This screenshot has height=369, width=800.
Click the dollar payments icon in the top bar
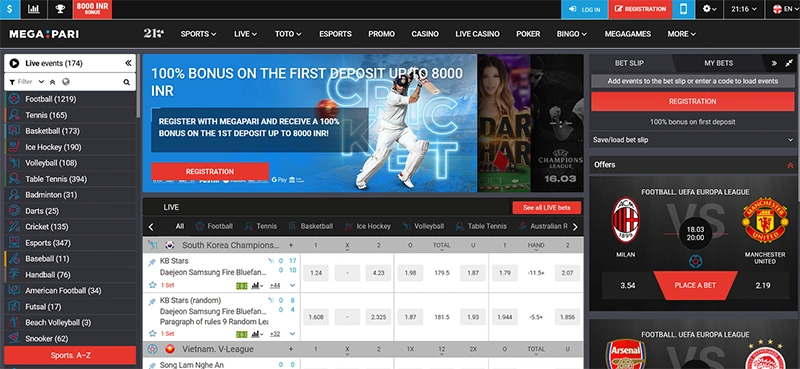tap(10, 9)
